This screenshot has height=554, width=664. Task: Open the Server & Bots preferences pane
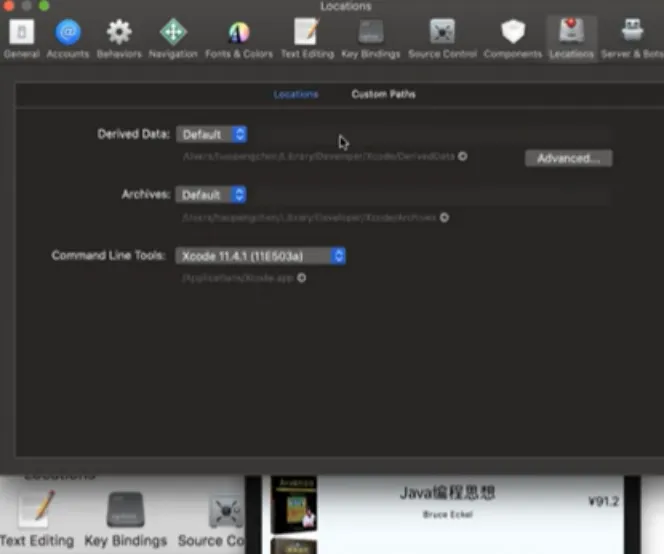click(632, 39)
